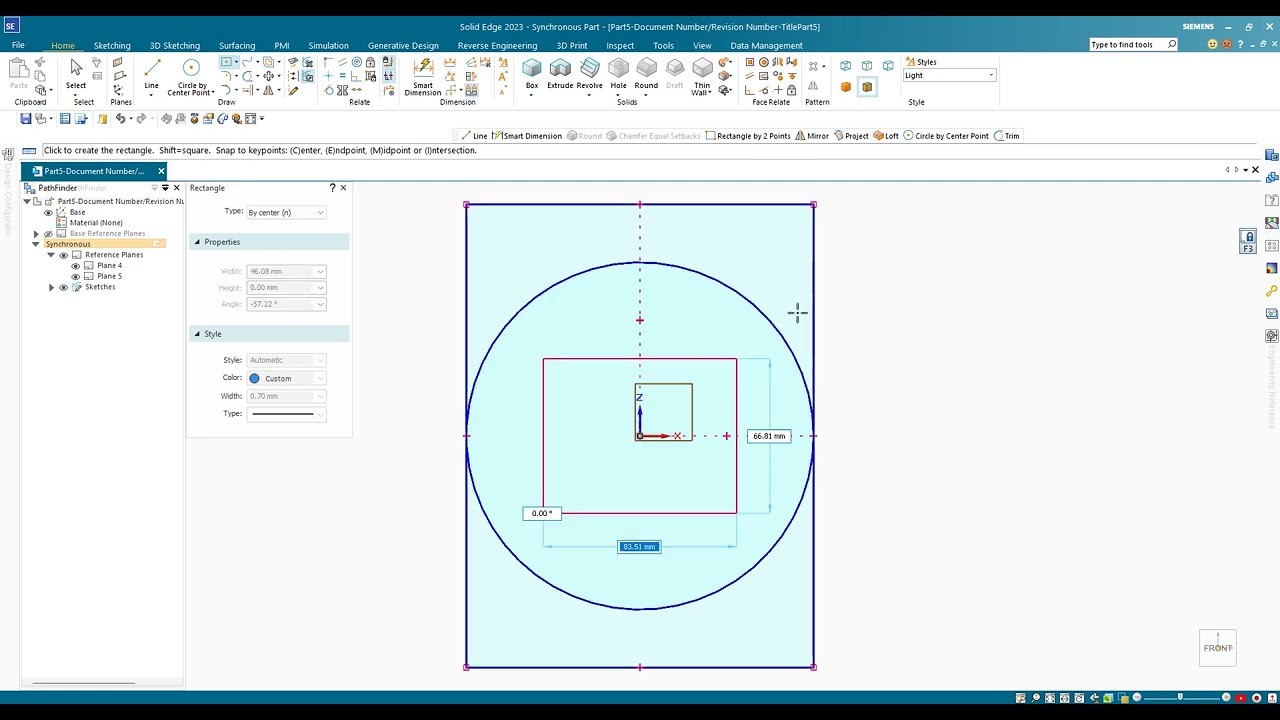1280x720 pixels.
Task: Open the Data Management tab
Action: (766, 45)
